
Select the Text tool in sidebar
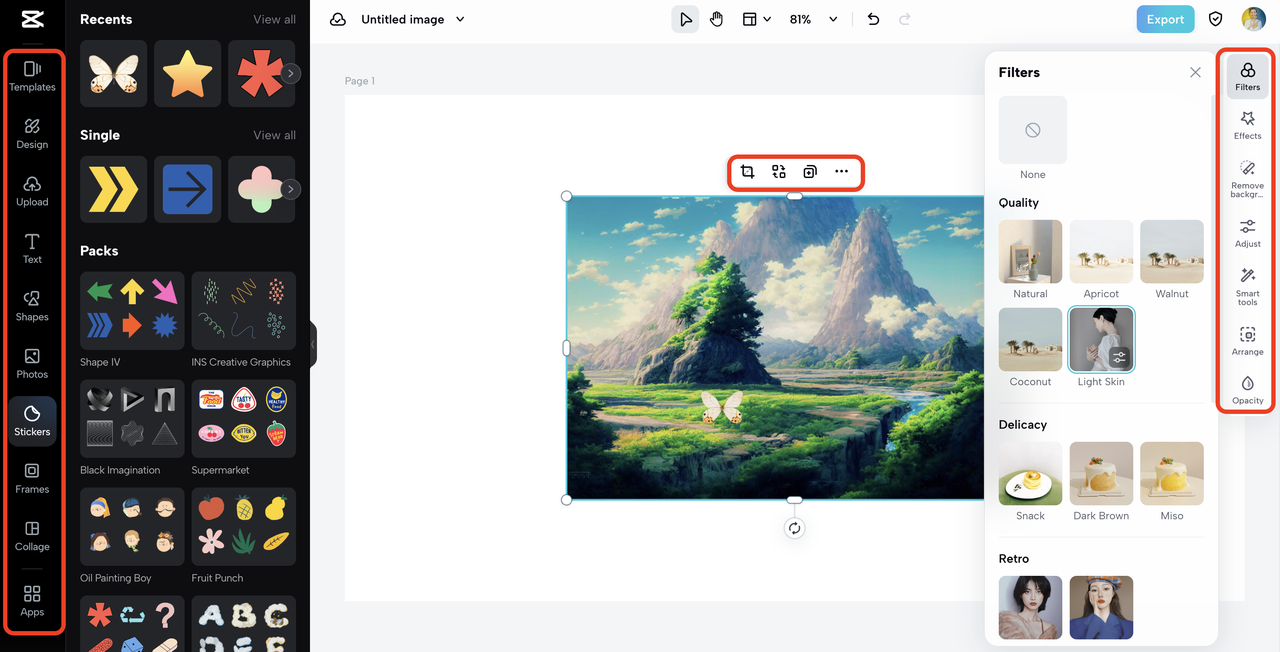(32, 249)
